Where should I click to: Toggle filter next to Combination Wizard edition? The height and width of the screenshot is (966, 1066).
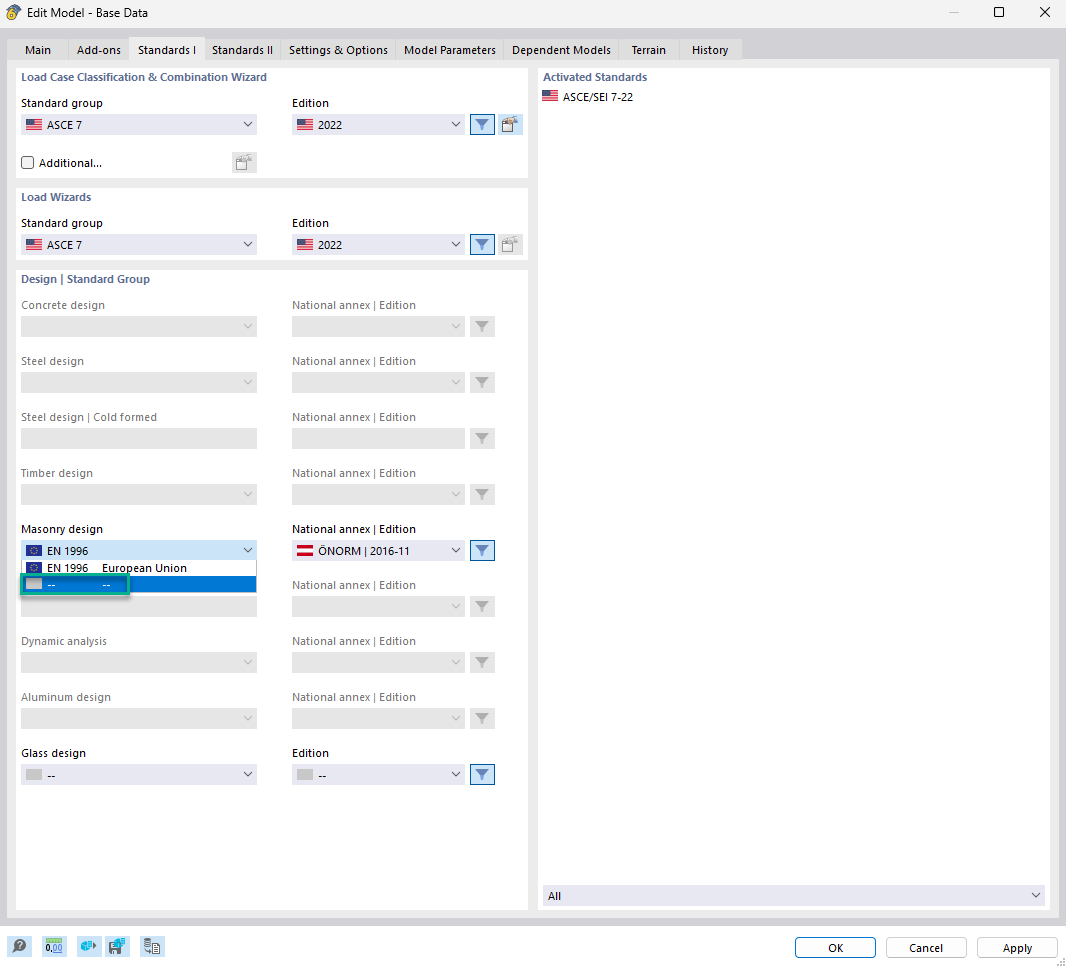[x=482, y=124]
